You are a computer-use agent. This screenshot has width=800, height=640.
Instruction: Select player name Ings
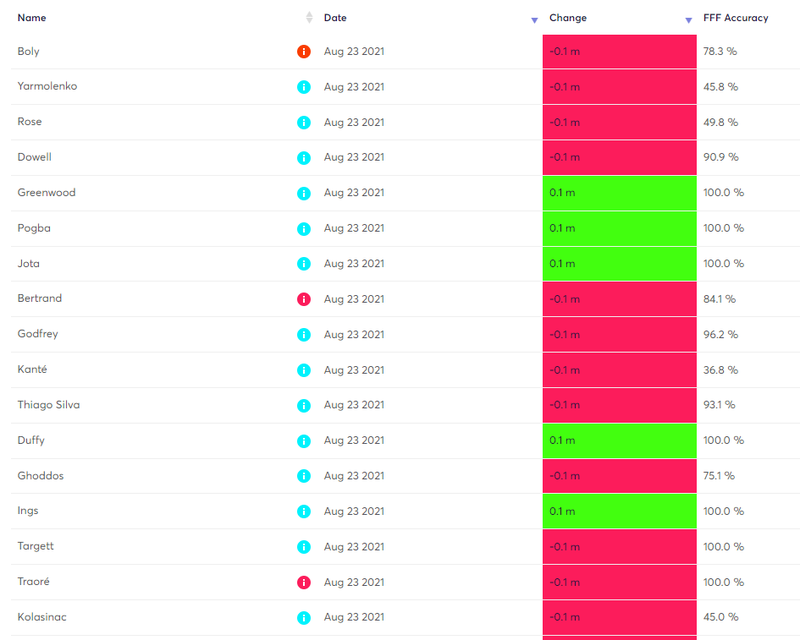pyautogui.click(x=28, y=511)
